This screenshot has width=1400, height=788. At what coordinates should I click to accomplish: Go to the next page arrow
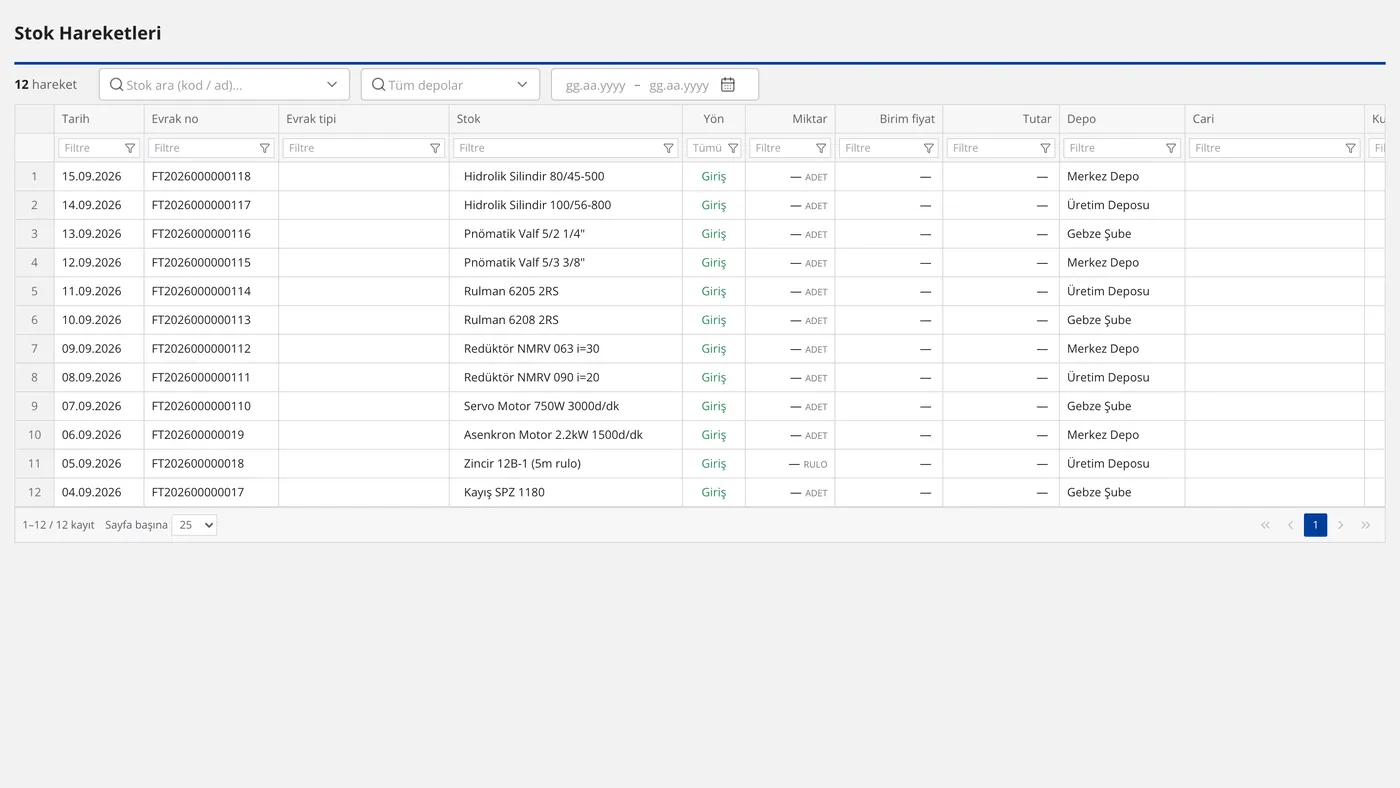point(1341,525)
